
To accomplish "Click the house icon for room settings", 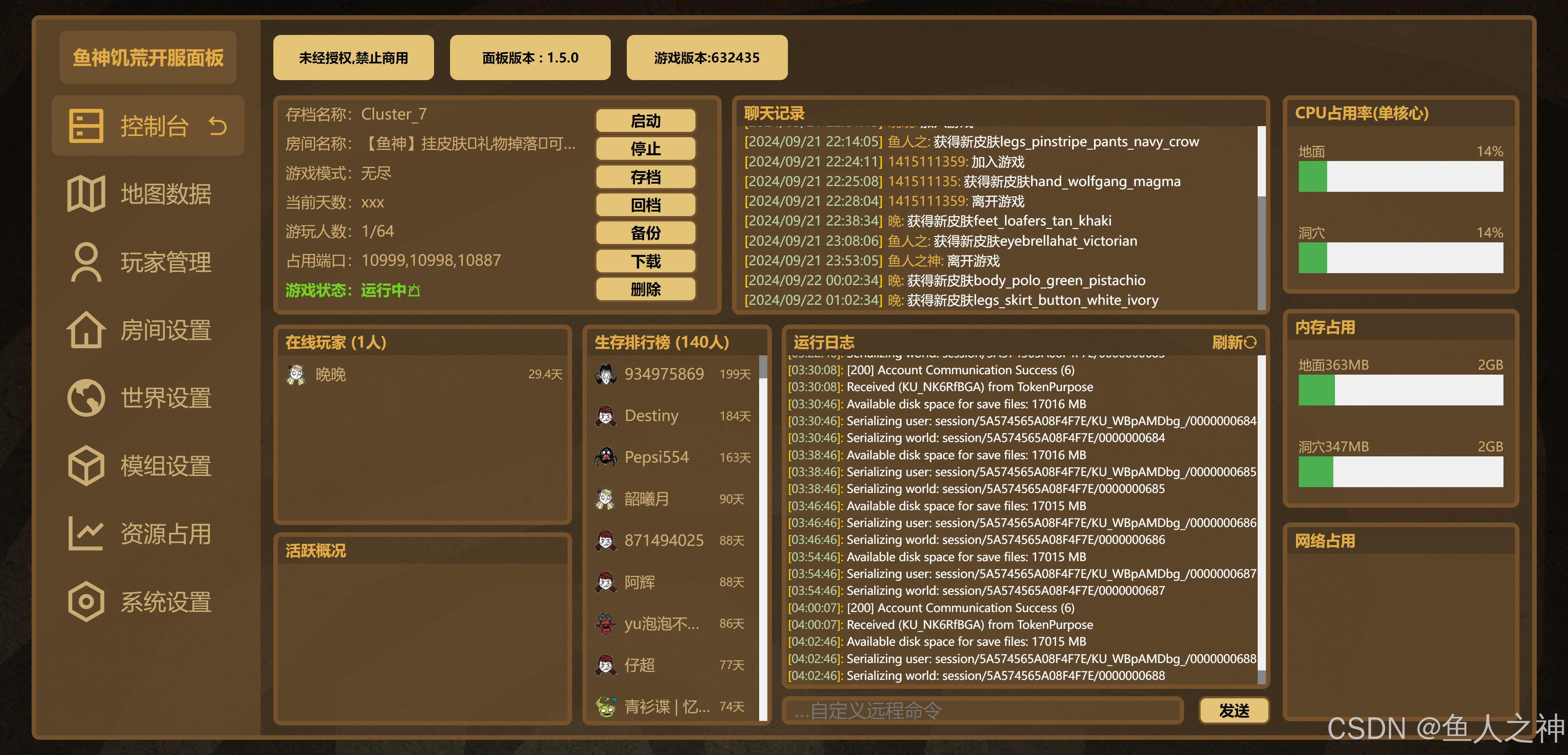I will point(86,330).
